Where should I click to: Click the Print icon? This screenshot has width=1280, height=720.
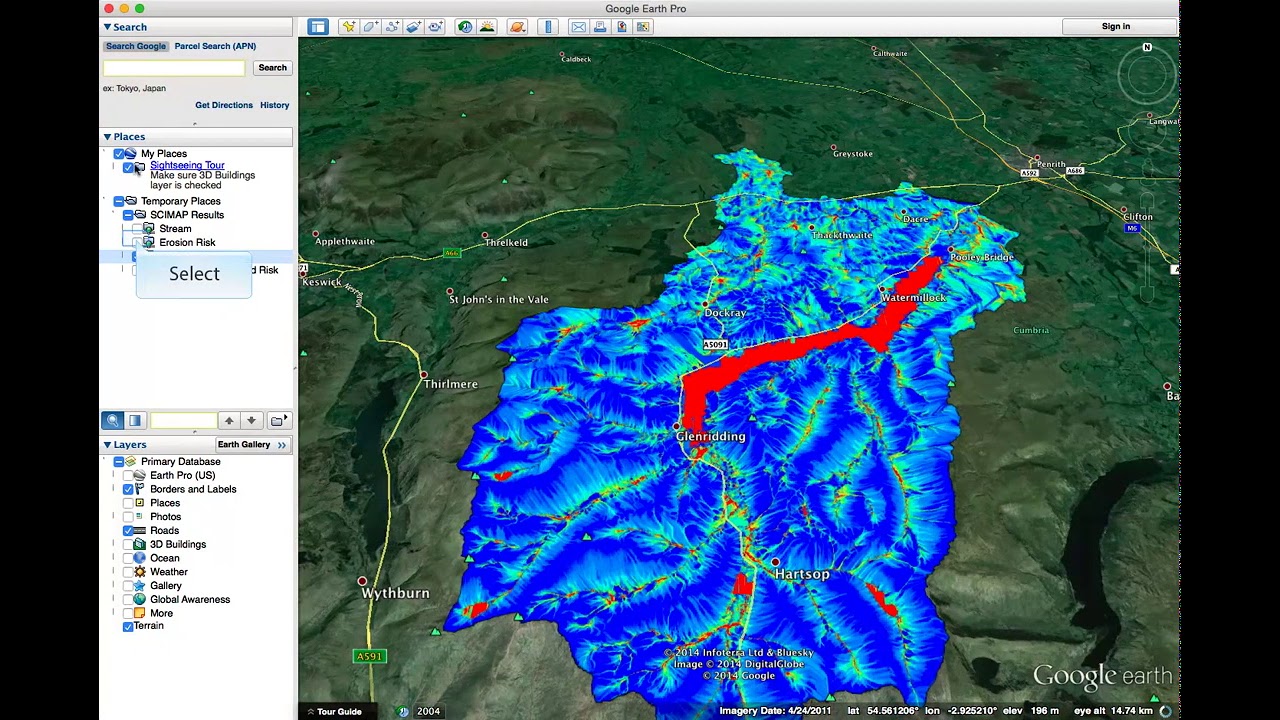click(x=600, y=27)
